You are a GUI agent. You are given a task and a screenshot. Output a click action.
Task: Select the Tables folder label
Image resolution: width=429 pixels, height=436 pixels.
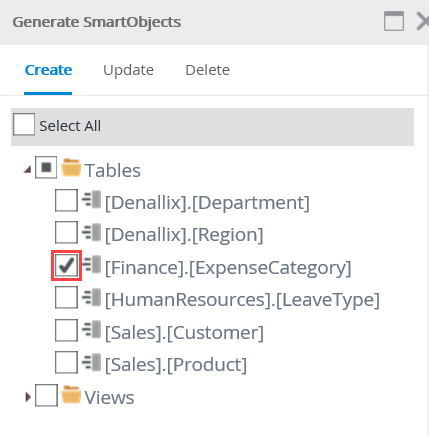(x=113, y=171)
